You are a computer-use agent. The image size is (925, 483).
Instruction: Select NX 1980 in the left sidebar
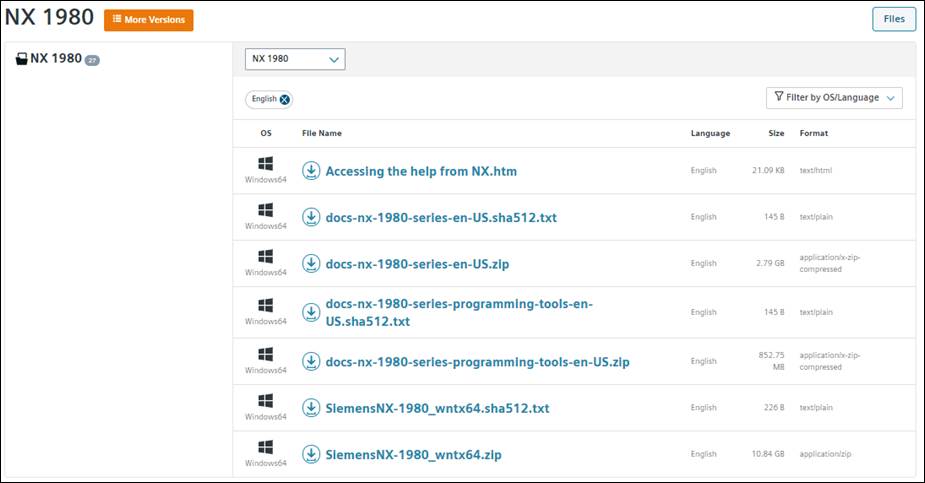[56, 59]
